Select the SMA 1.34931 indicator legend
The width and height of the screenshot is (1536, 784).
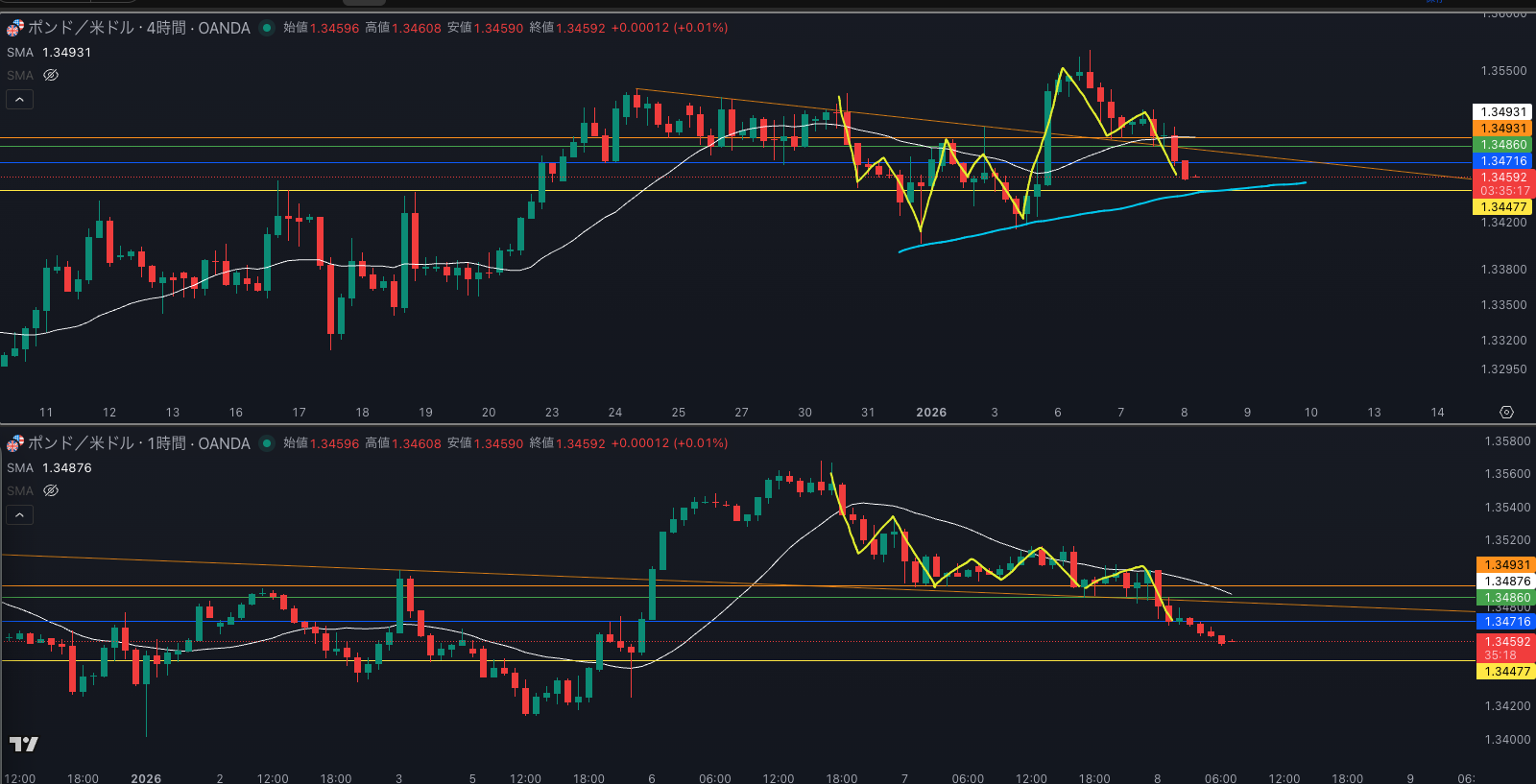click(x=49, y=52)
